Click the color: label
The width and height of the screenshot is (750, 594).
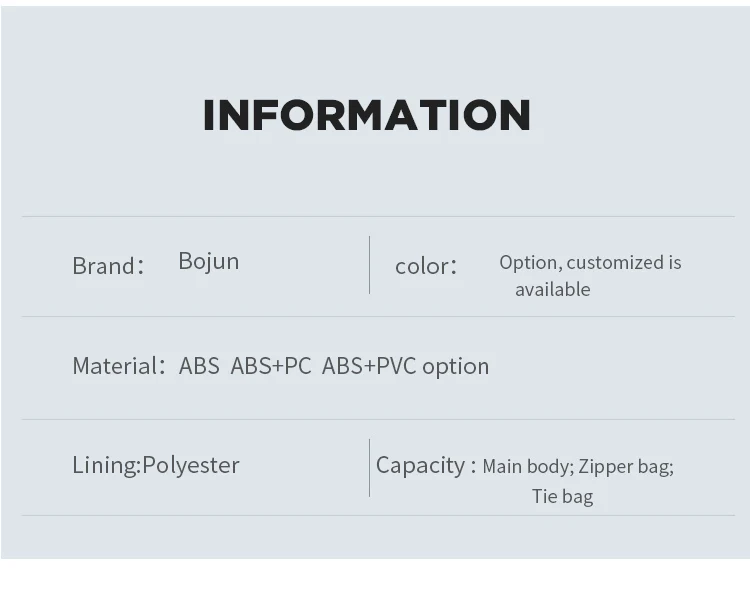(425, 266)
